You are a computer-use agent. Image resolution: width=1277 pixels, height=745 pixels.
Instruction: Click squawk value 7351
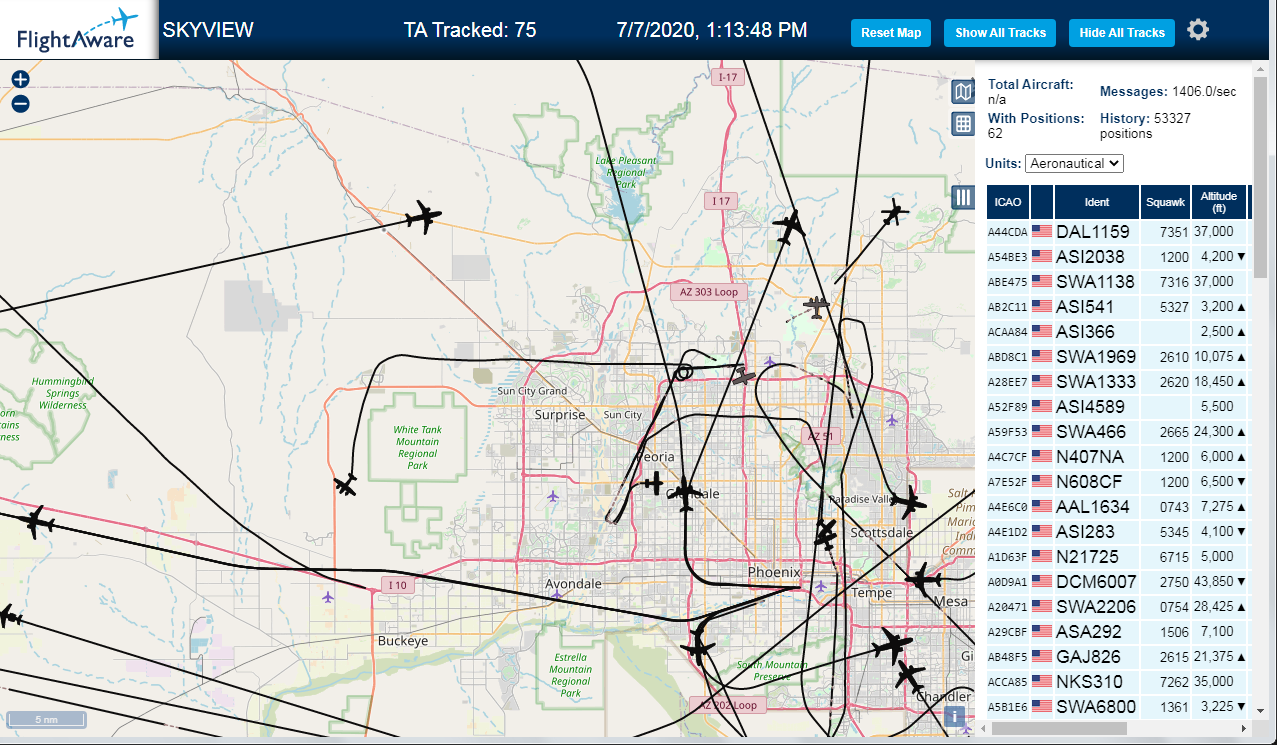pos(1174,232)
